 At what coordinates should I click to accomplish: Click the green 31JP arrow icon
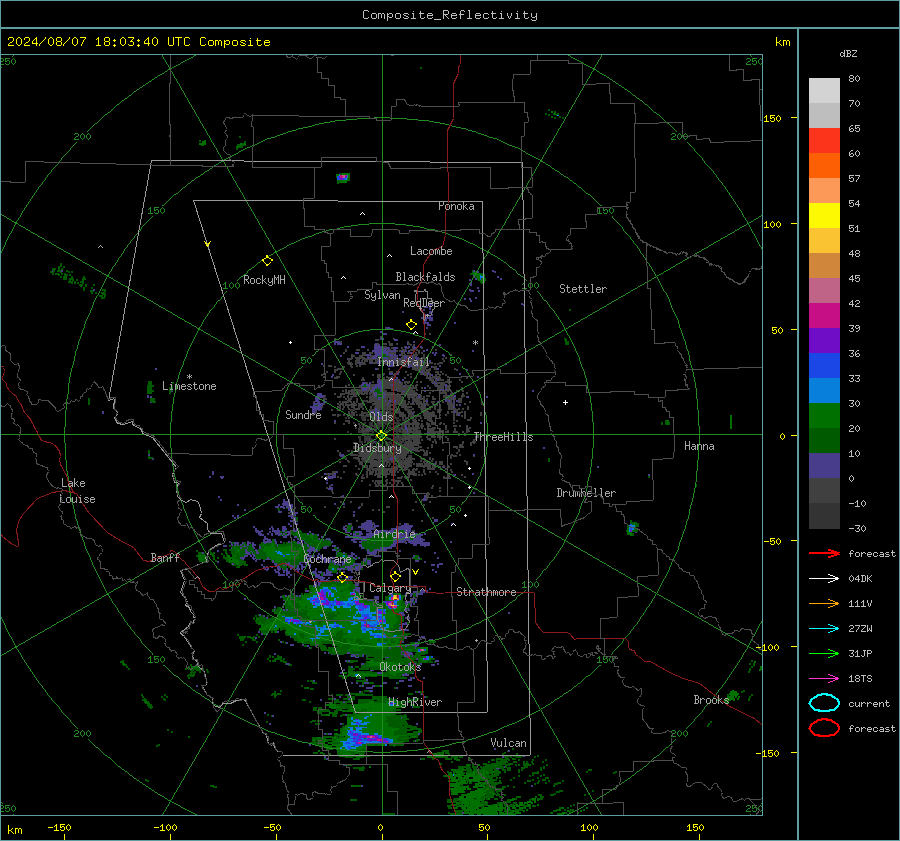tap(824, 653)
